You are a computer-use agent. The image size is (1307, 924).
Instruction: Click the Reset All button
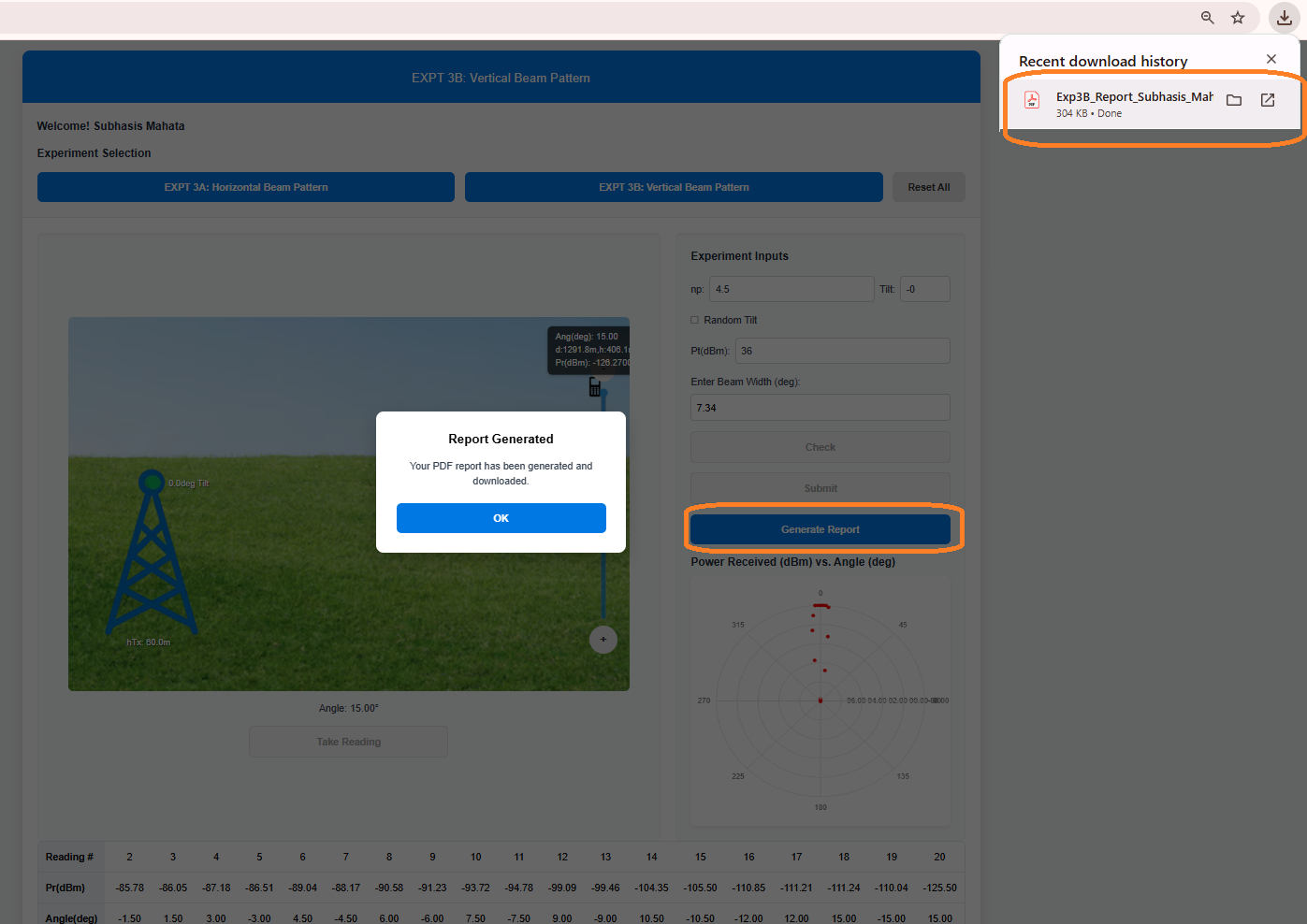pyautogui.click(x=928, y=187)
